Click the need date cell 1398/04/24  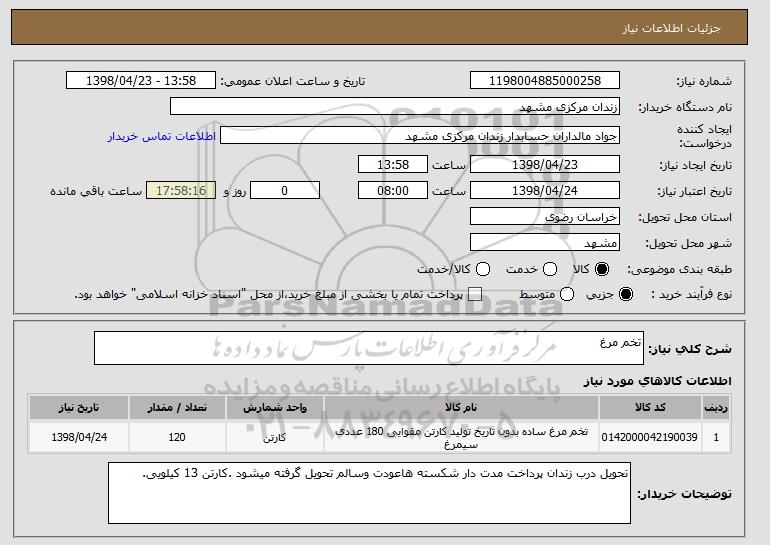pos(79,437)
